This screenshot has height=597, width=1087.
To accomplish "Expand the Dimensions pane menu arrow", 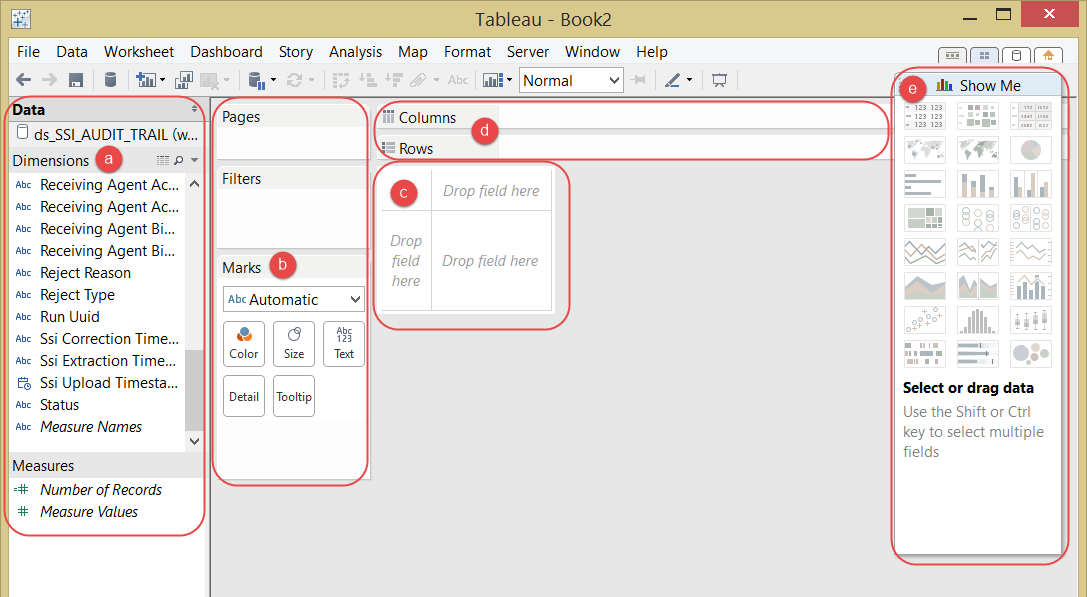I will click(195, 160).
